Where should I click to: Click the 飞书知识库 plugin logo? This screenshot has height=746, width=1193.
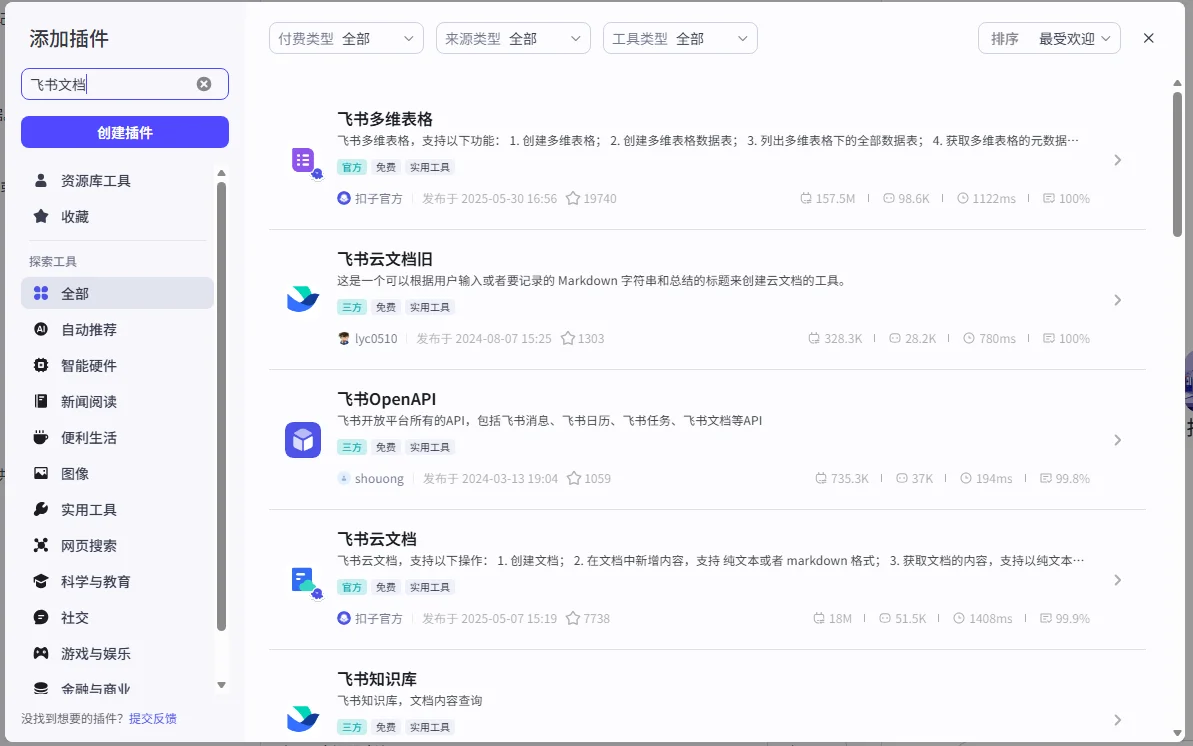click(x=303, y=719)
